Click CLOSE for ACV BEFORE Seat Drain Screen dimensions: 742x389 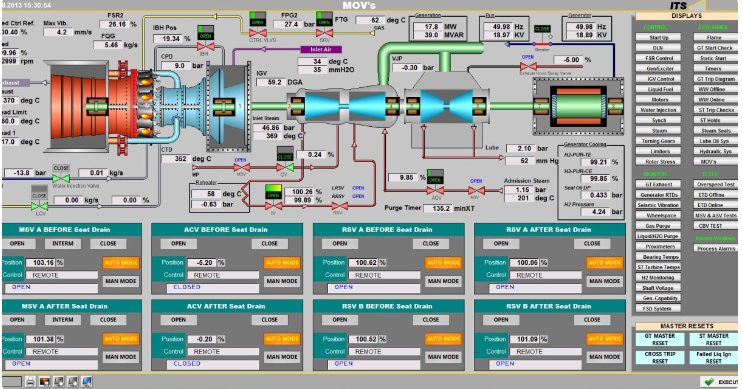(x=269, y=244)
